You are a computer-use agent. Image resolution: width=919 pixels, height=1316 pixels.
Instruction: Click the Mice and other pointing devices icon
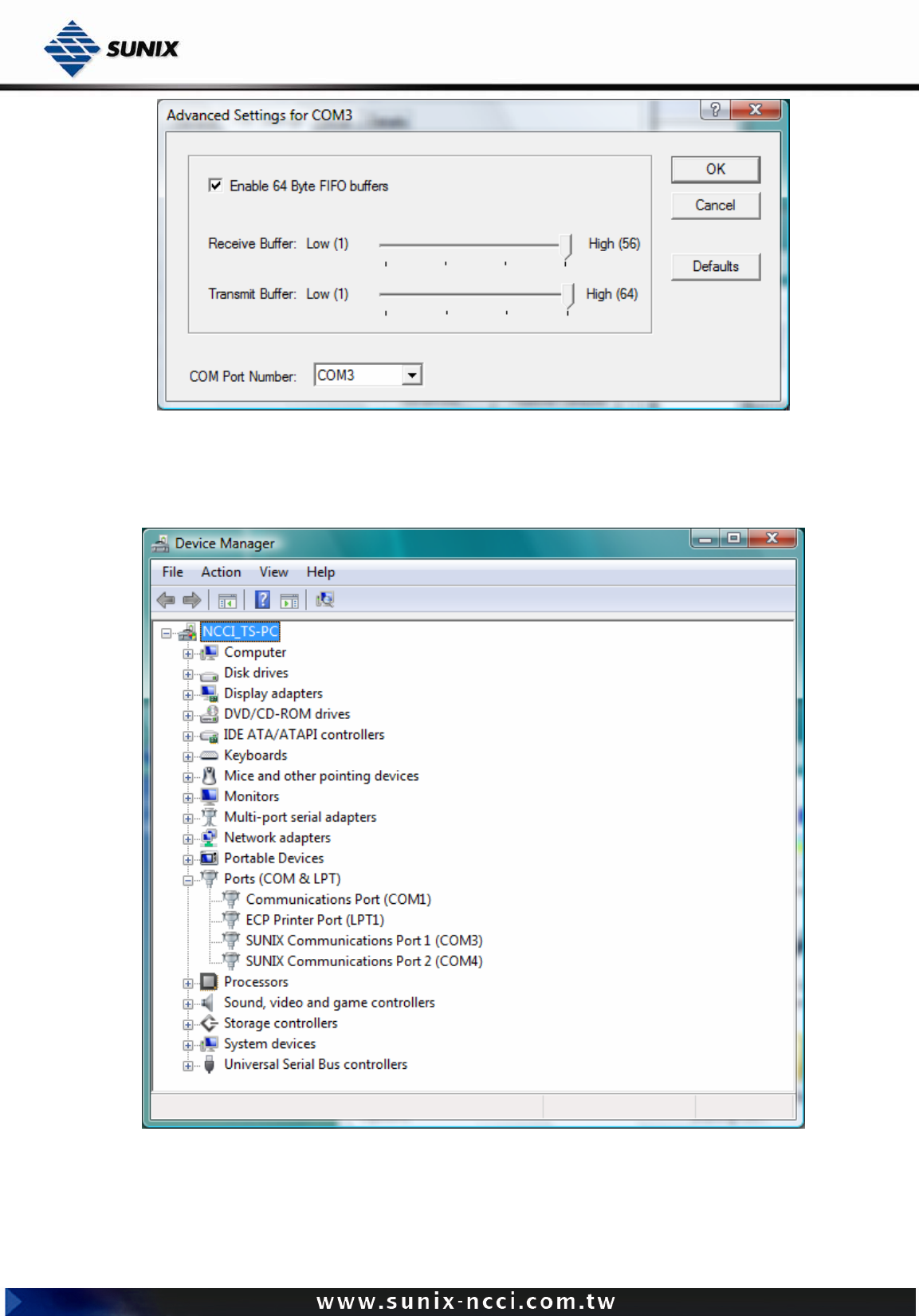pyautogui.click(x=209, y=776)
